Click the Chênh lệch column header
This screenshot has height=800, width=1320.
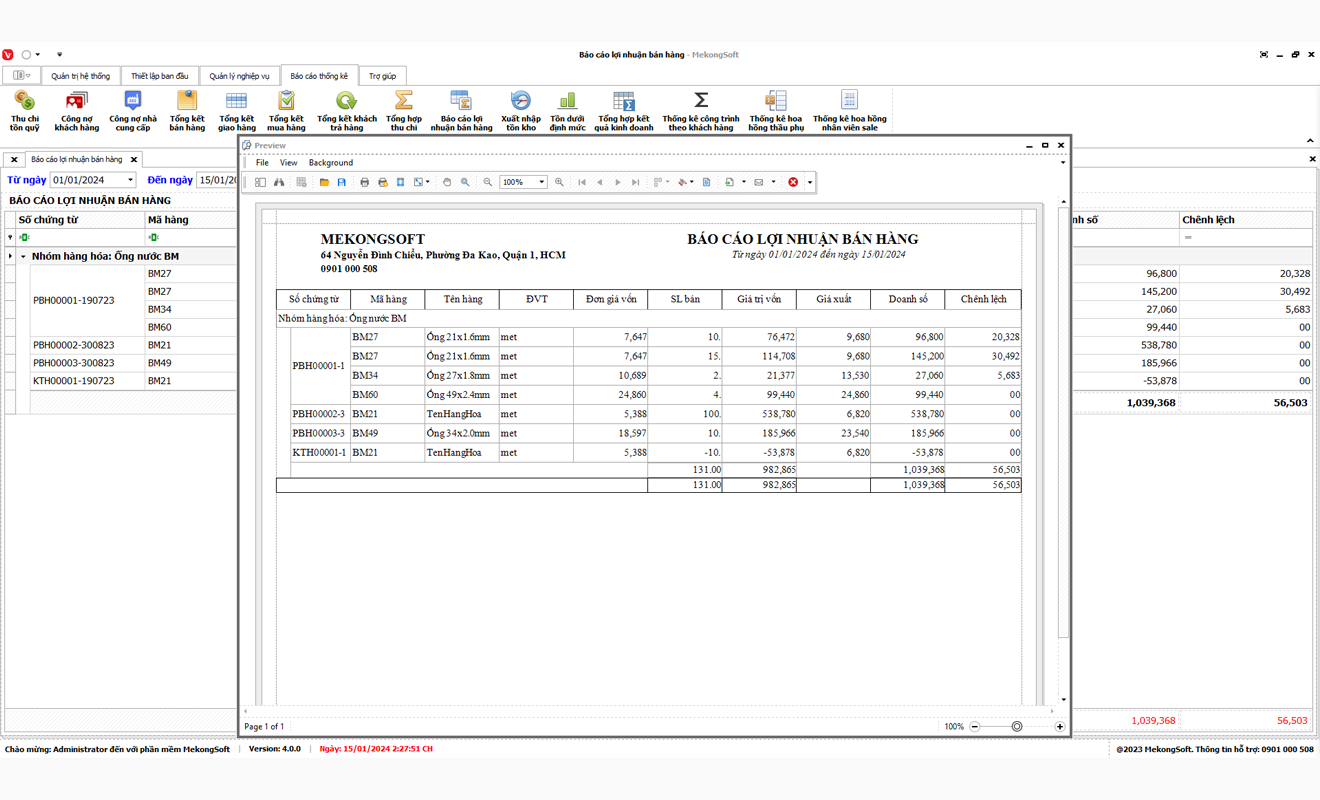pos(1208,220)
